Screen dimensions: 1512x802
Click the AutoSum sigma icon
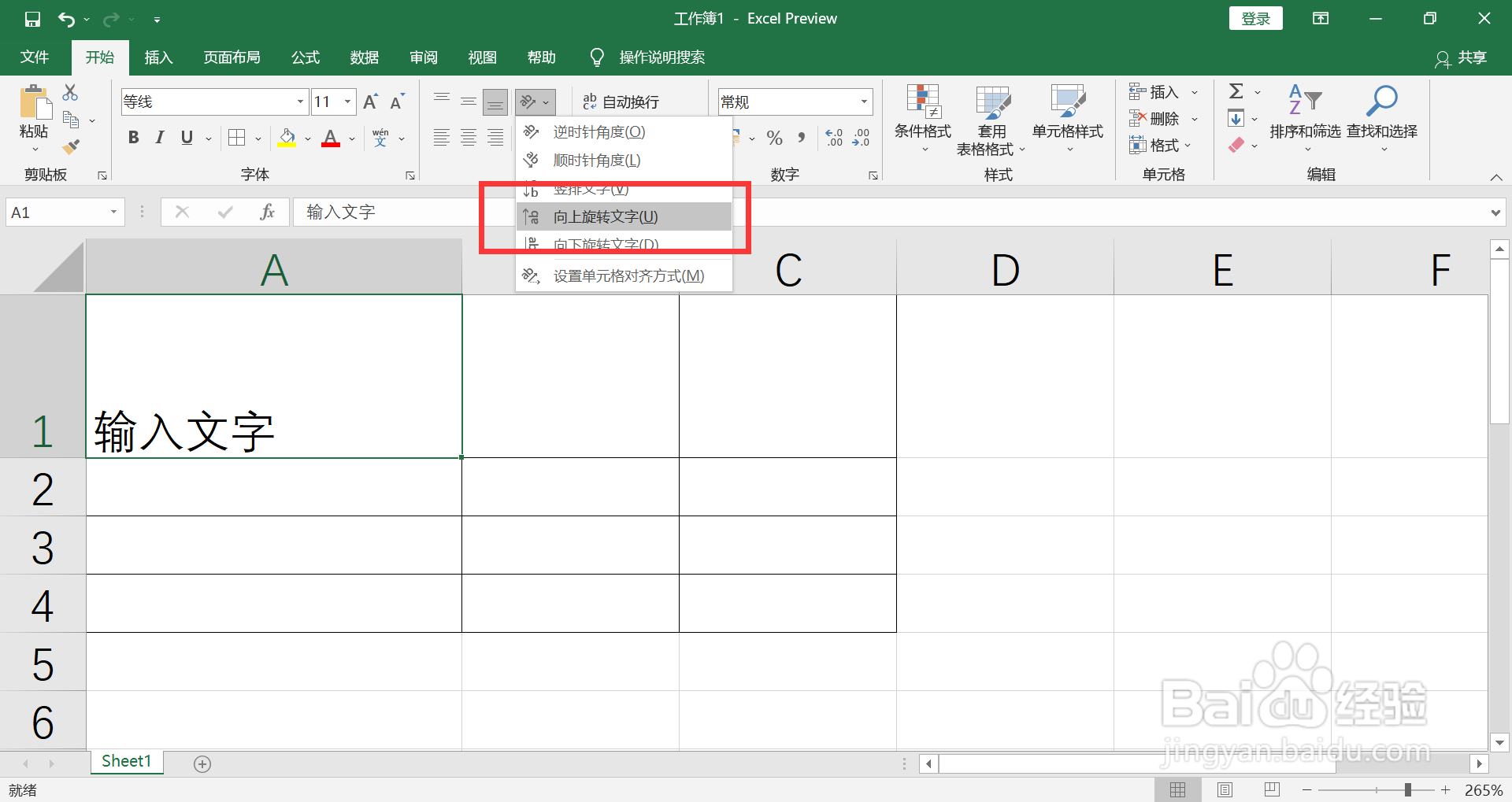point(1236,91)
